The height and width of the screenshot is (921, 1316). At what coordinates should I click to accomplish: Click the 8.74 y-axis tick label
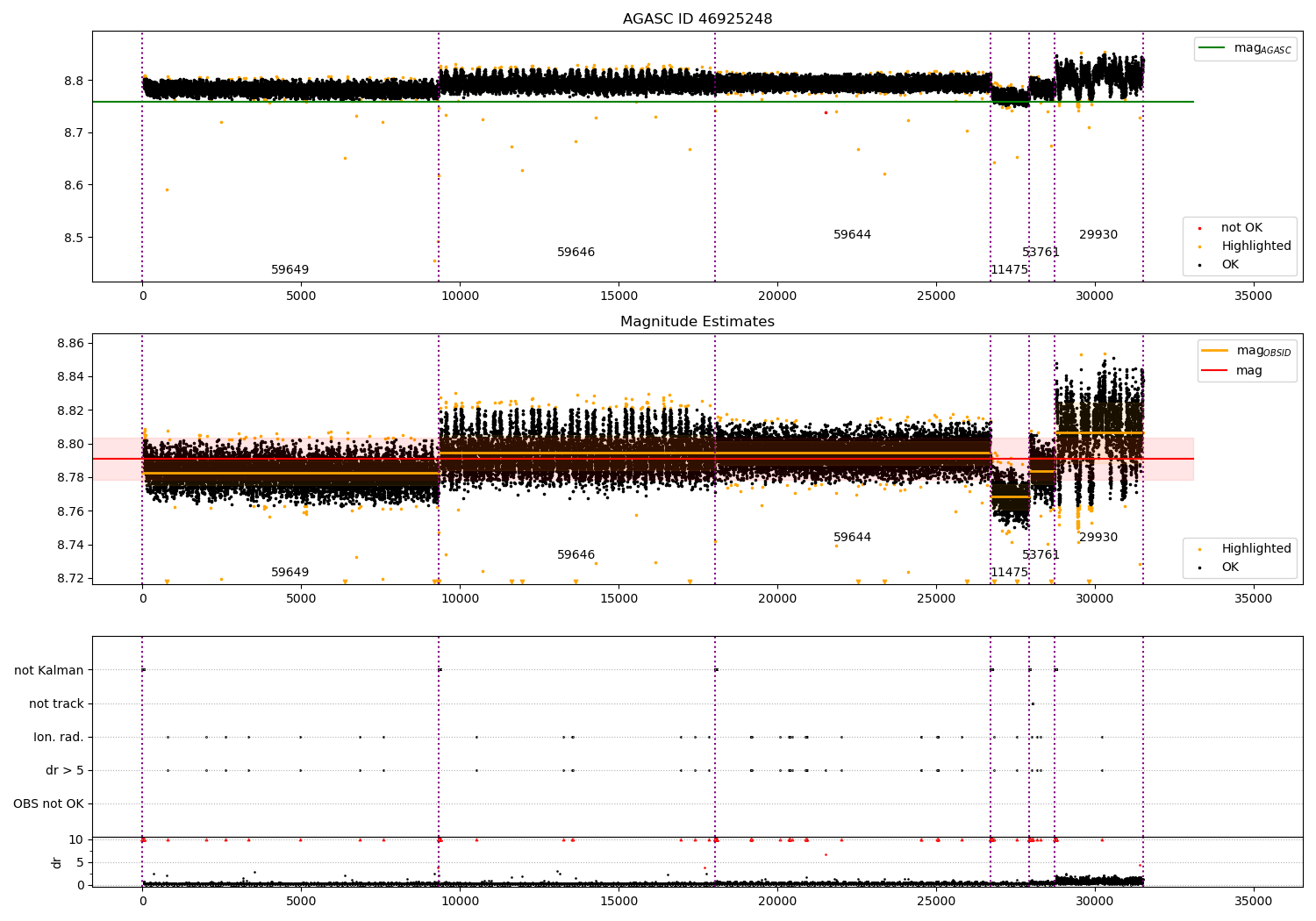70,545
